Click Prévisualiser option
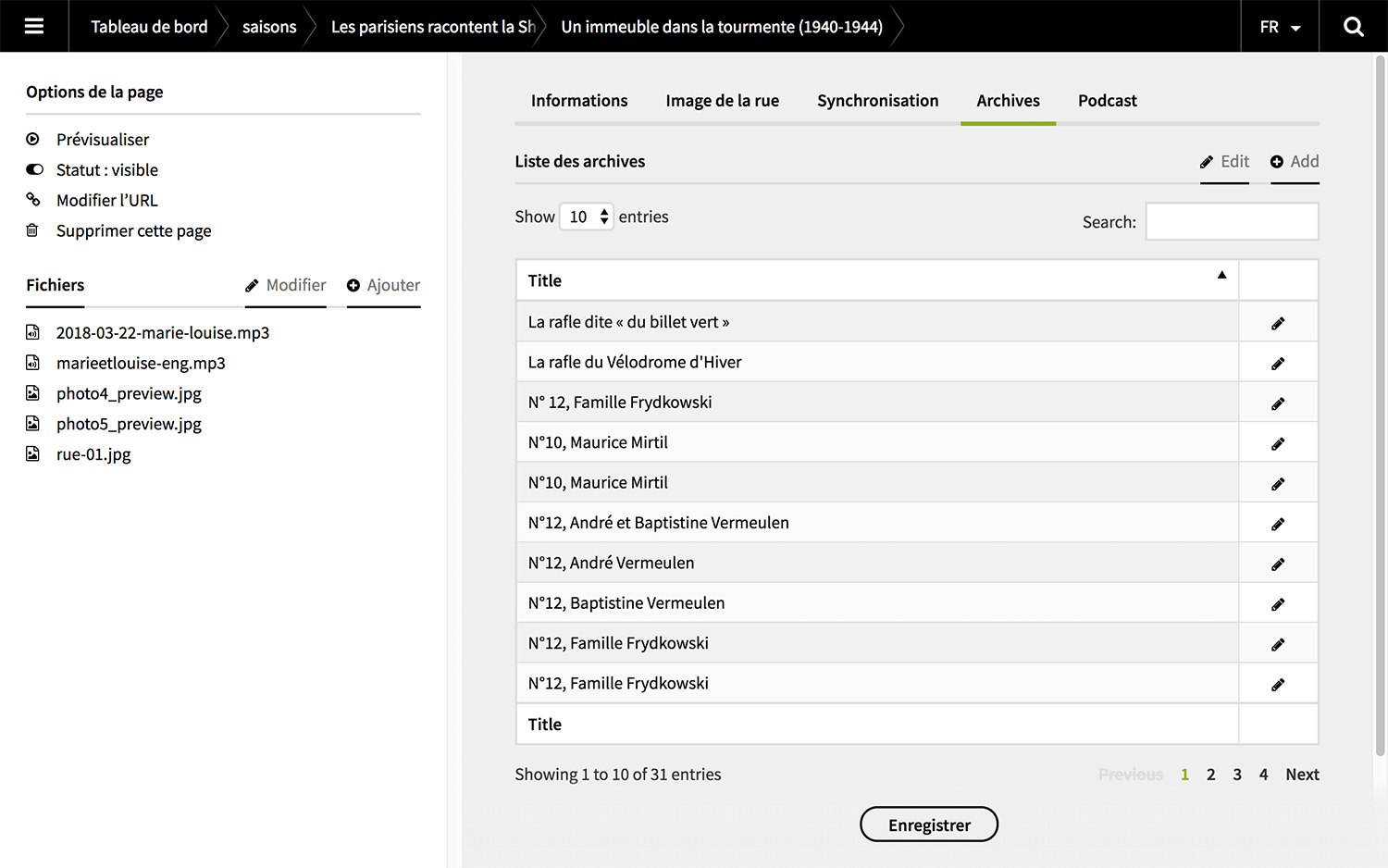The height and width of the screenshot is (868, 1388). click(x=103, y=140)
